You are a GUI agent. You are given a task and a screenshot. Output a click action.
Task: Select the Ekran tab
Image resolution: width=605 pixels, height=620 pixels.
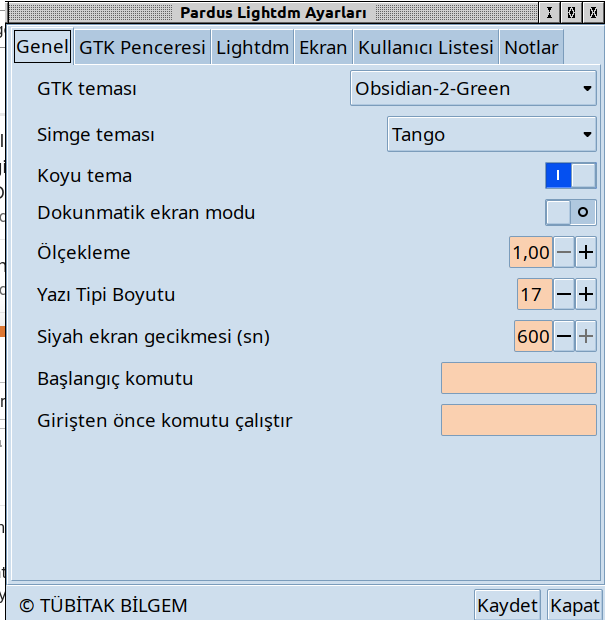pos(323,48)
